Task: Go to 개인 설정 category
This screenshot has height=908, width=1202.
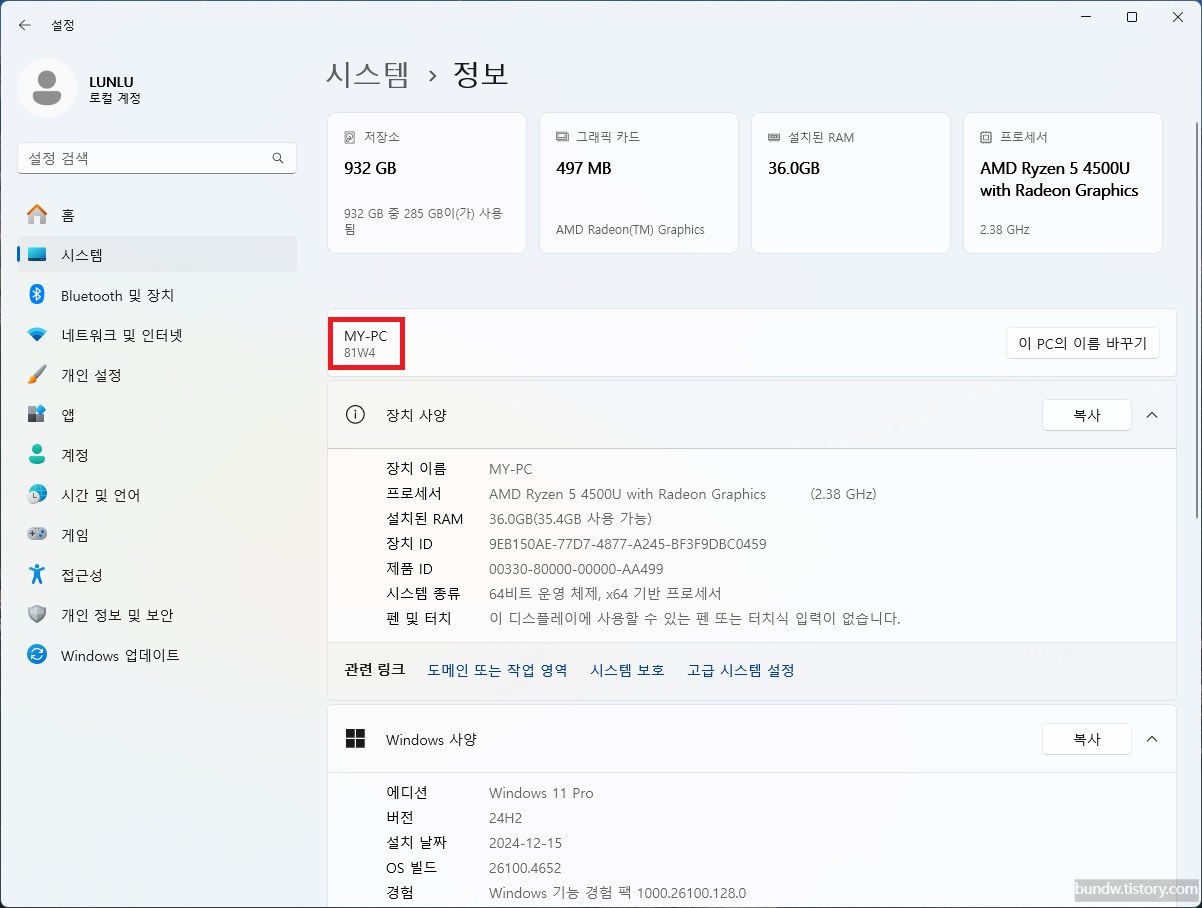Action: (x=157, y=375)
